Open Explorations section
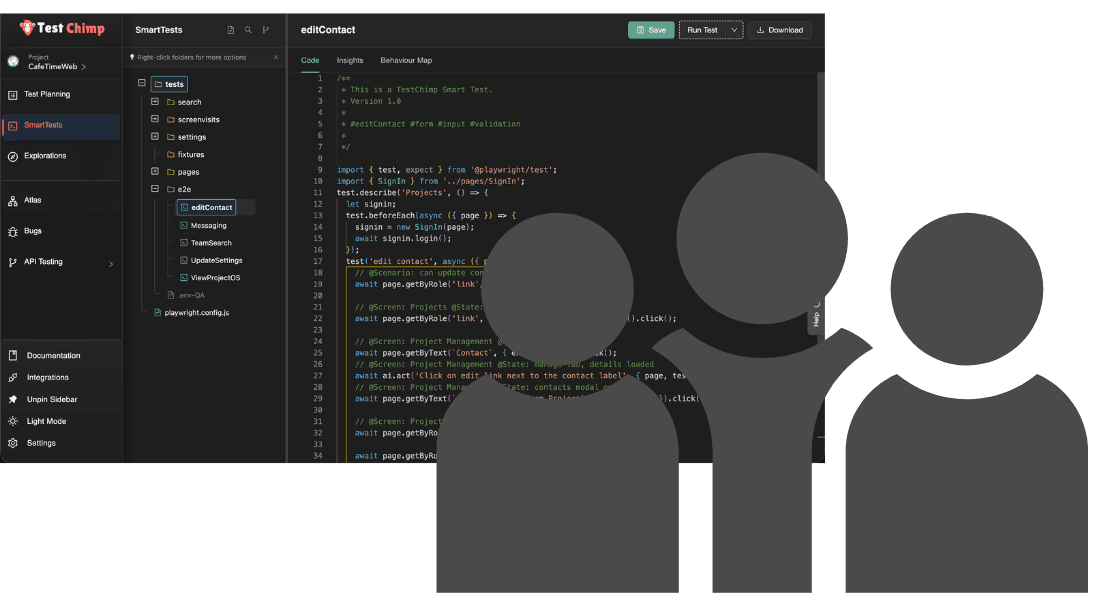This screenshot has height=605, width=1100. click(45, 156)
